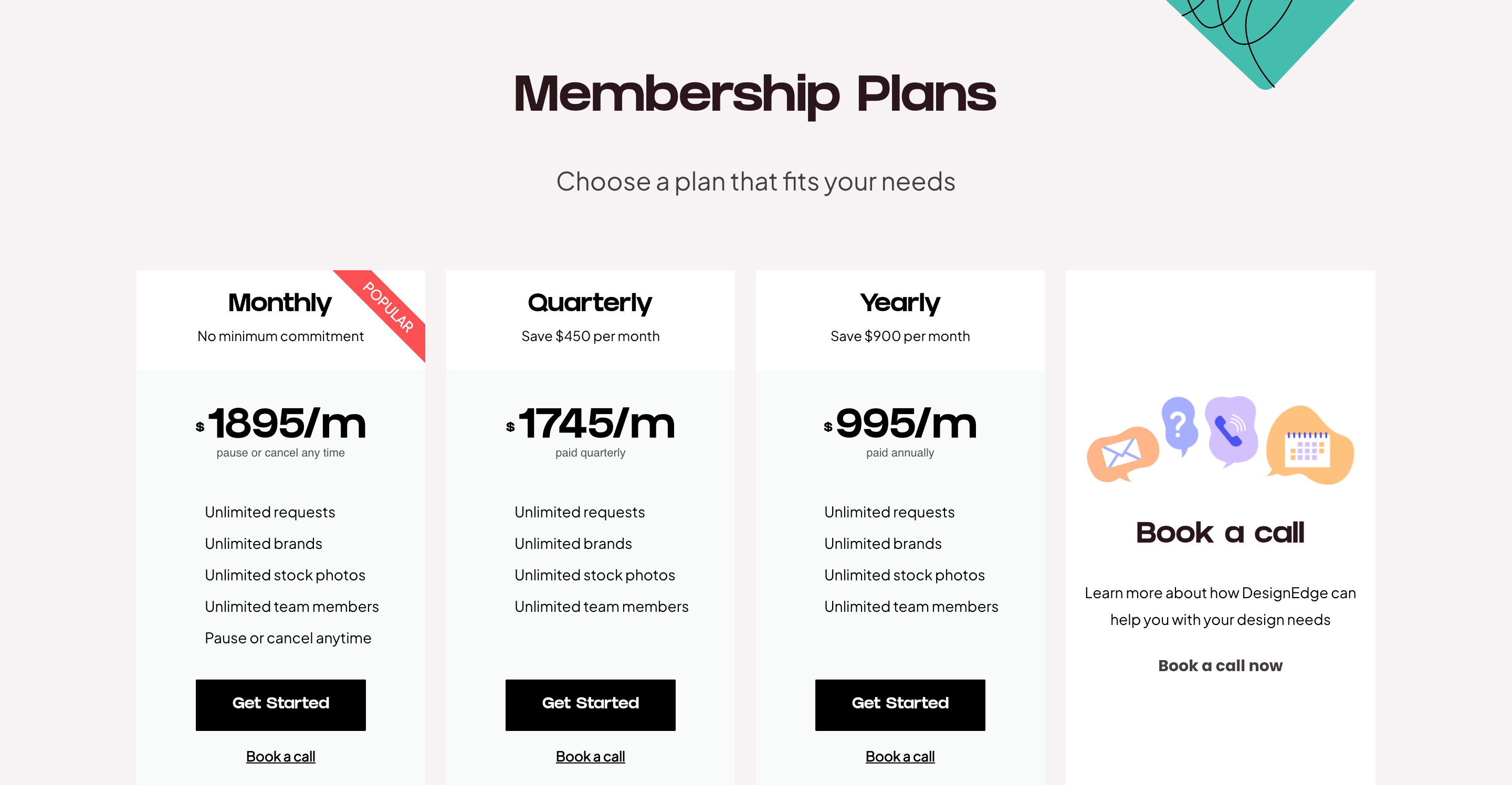Click the red POPULAR ribbon badge
This screenshot has width=1512, height=785.
[x=388, y=307]
